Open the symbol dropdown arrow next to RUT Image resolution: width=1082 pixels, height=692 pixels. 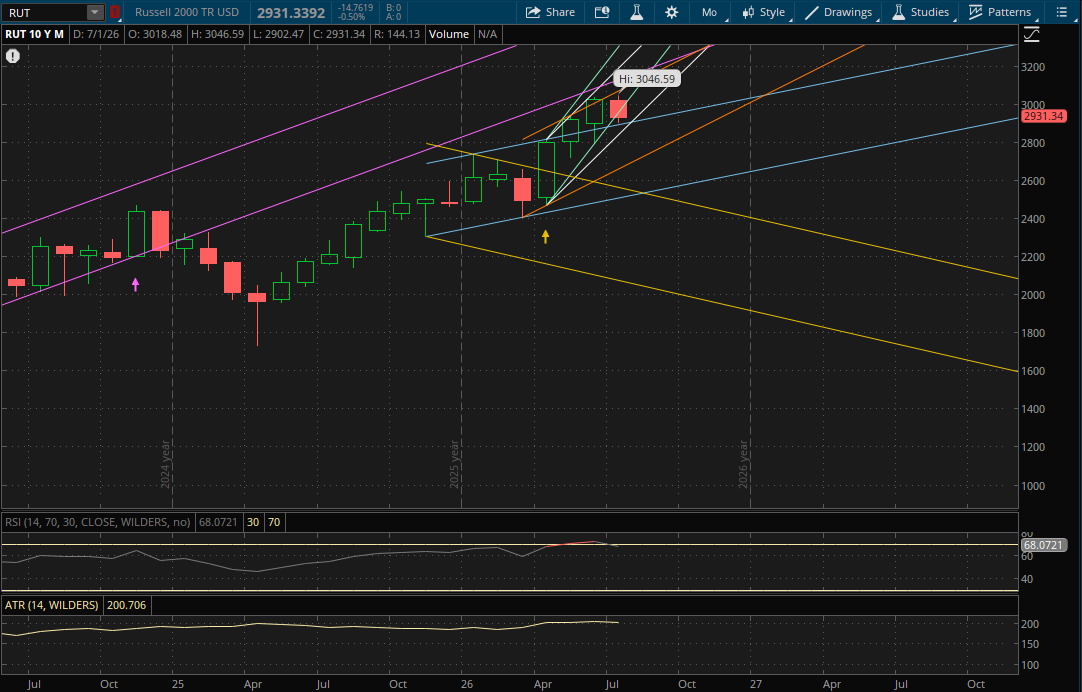point(96,12)
